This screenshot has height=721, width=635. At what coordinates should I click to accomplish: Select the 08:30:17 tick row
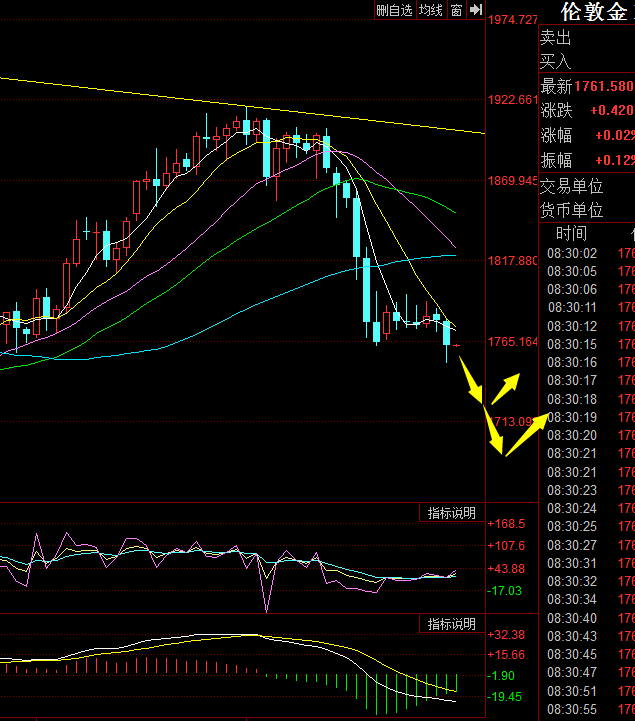[591, 380]
